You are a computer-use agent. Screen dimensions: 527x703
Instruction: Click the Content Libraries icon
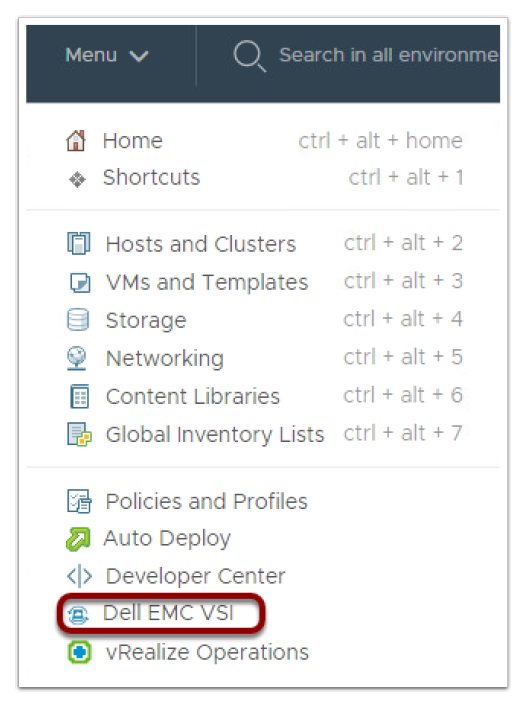pos(80,396)
